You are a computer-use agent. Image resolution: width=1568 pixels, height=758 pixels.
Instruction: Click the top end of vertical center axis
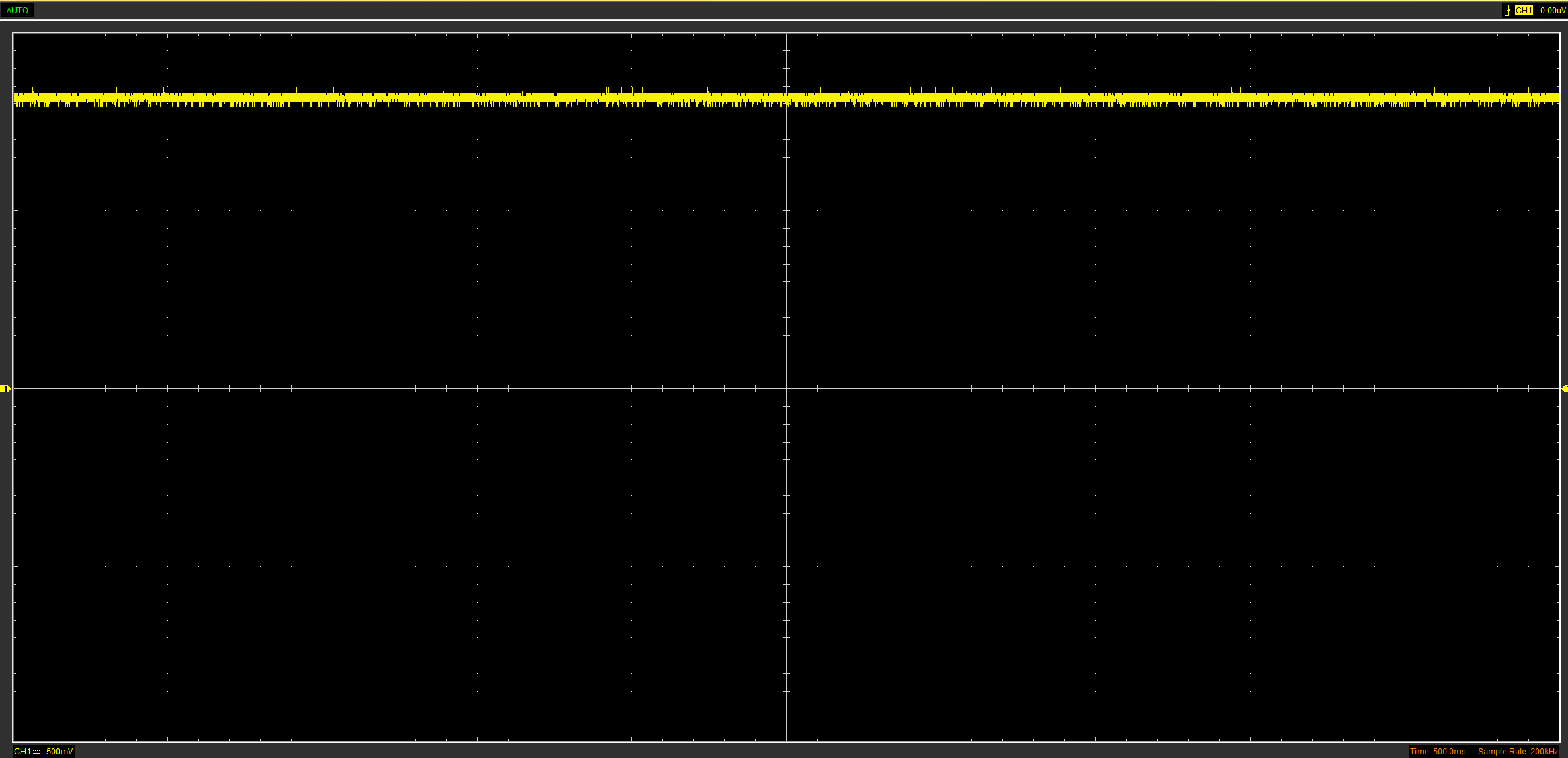[786, 35]
